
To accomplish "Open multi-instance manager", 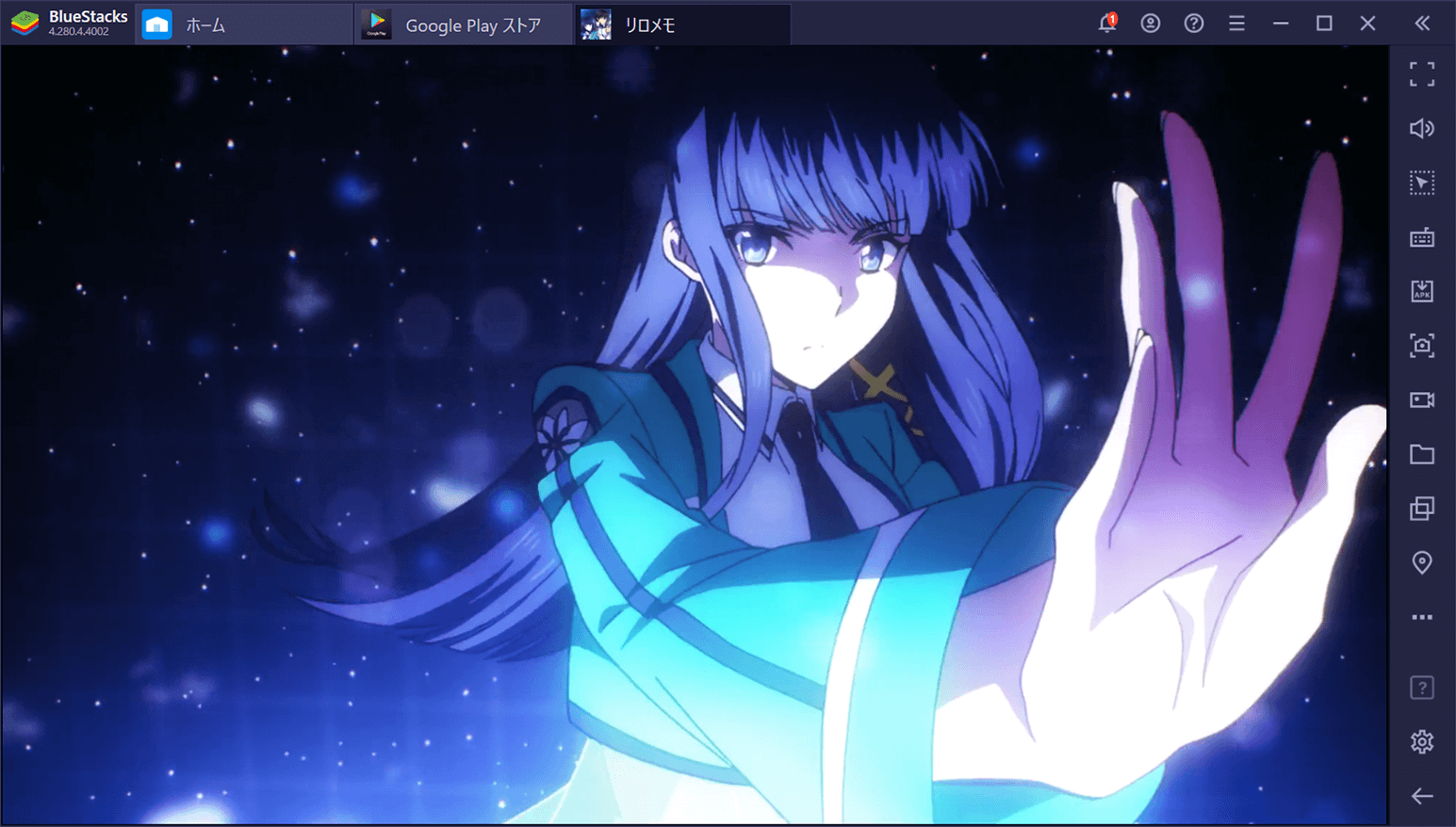I will coord(1422,509).
